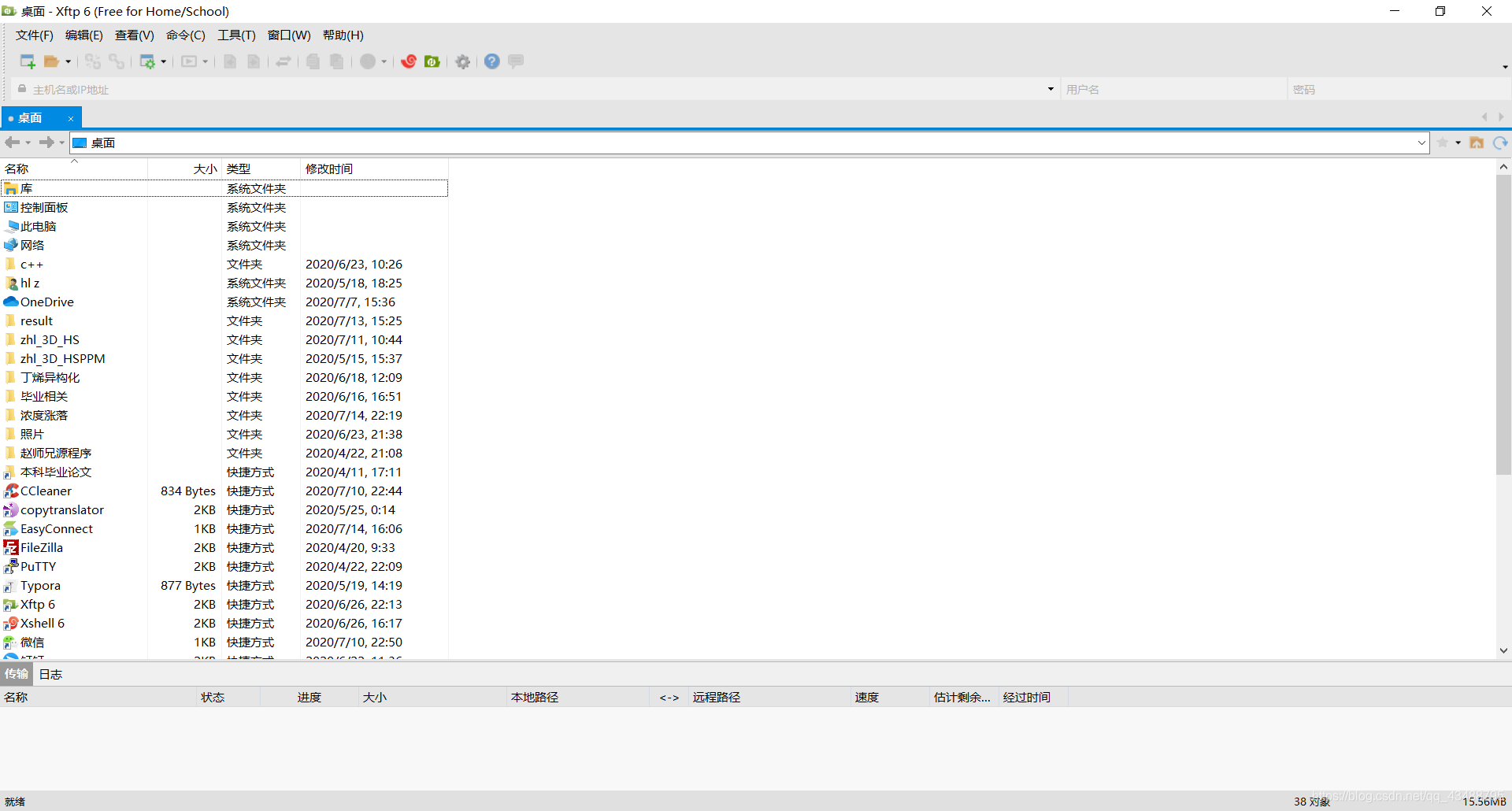
Task: Click the 用户名 username field
Action: (x=1173, y=90)
